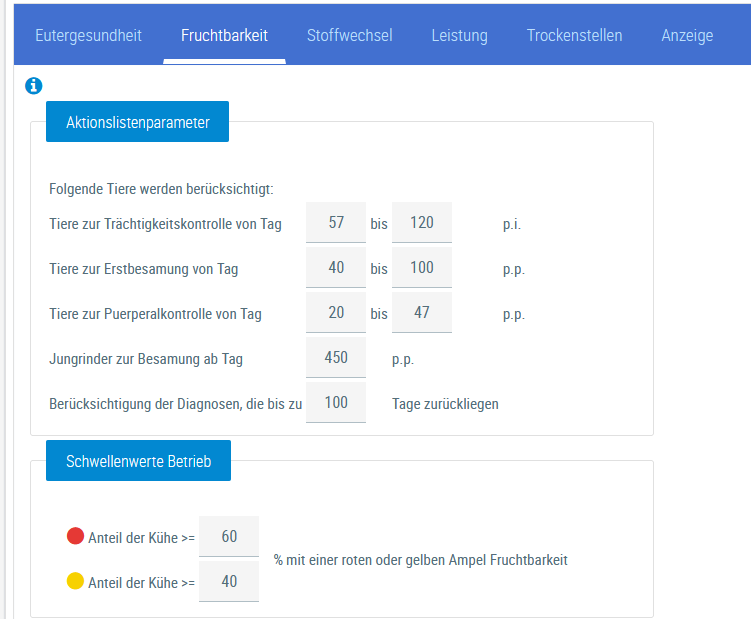
Task: Select the Fruchtbarkeit tab
Action: pos(224,36)
